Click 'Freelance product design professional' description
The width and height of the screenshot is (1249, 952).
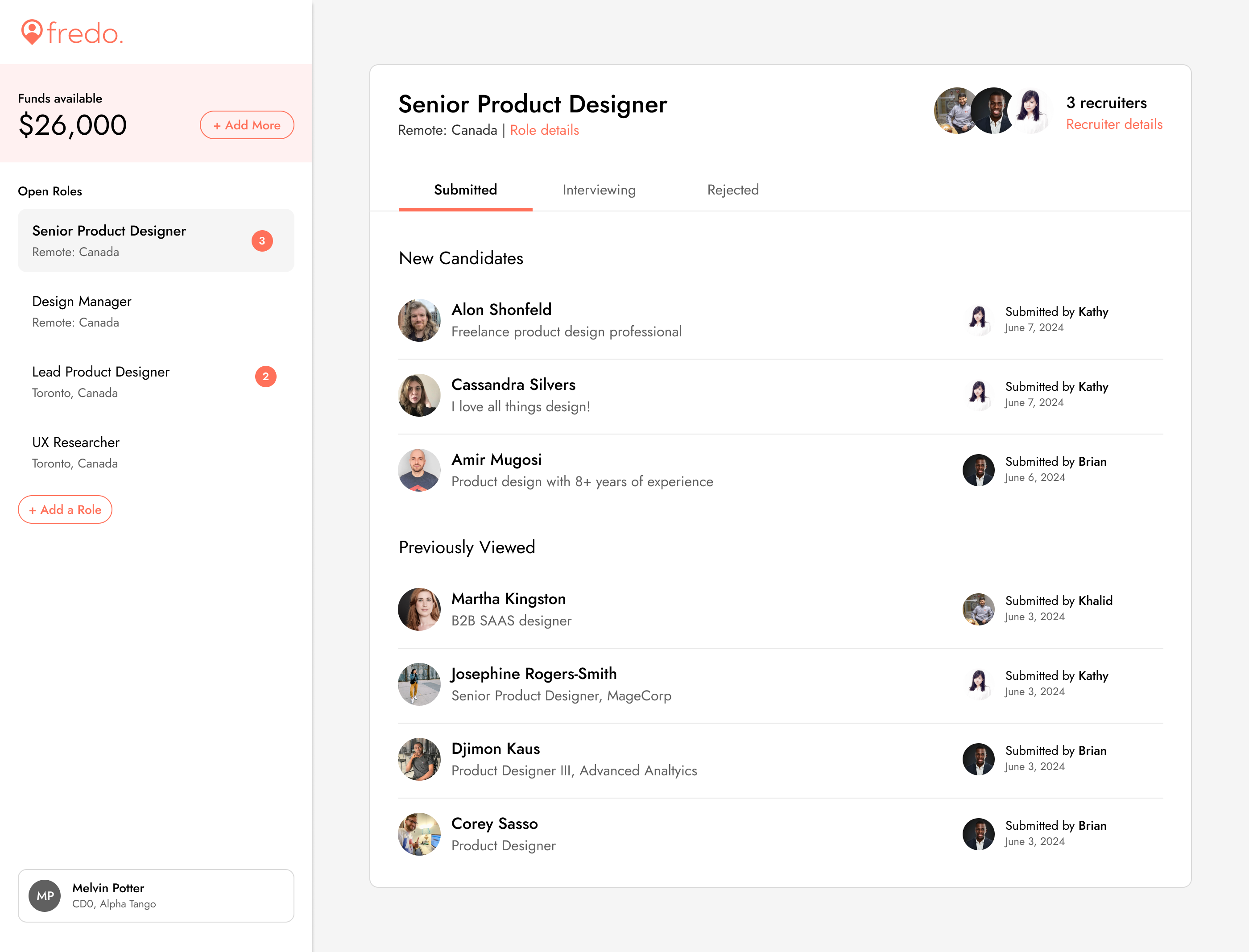pyautogui.click(x=566, y=331)
